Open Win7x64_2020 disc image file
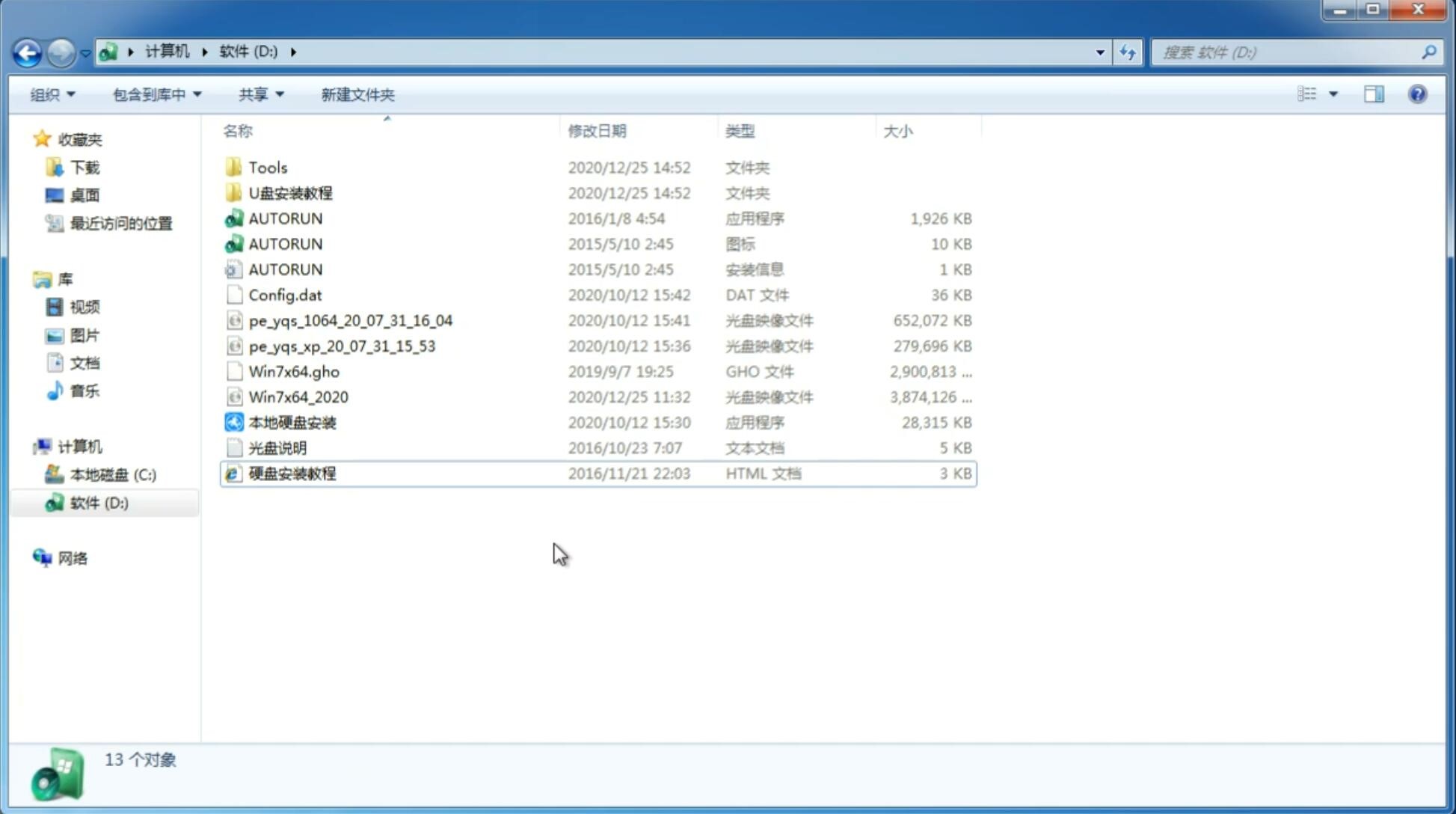1456x814 pixels. [298, 397]
